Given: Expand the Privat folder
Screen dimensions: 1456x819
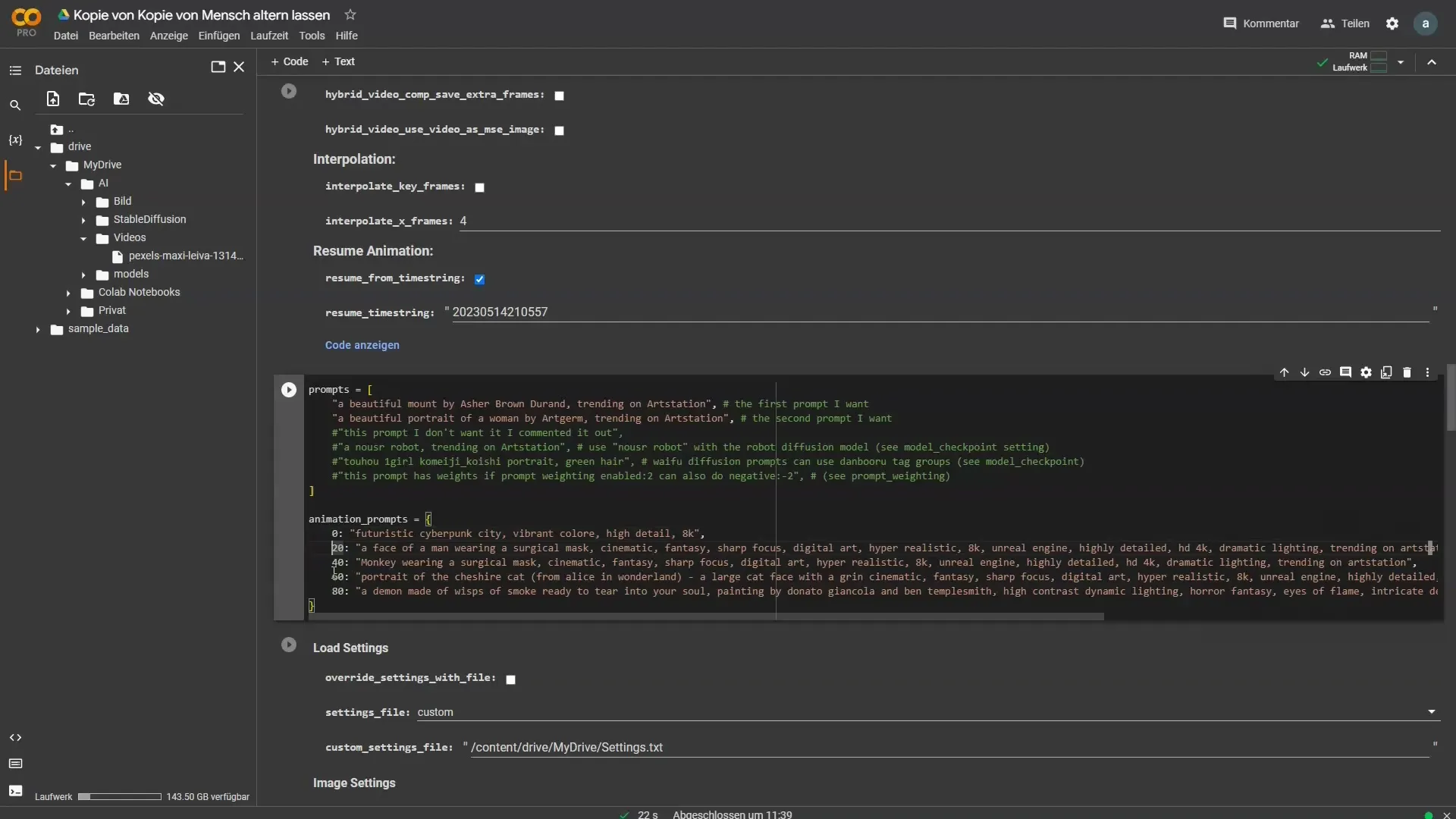Looking at the screenshot, I should coord(68,311).
